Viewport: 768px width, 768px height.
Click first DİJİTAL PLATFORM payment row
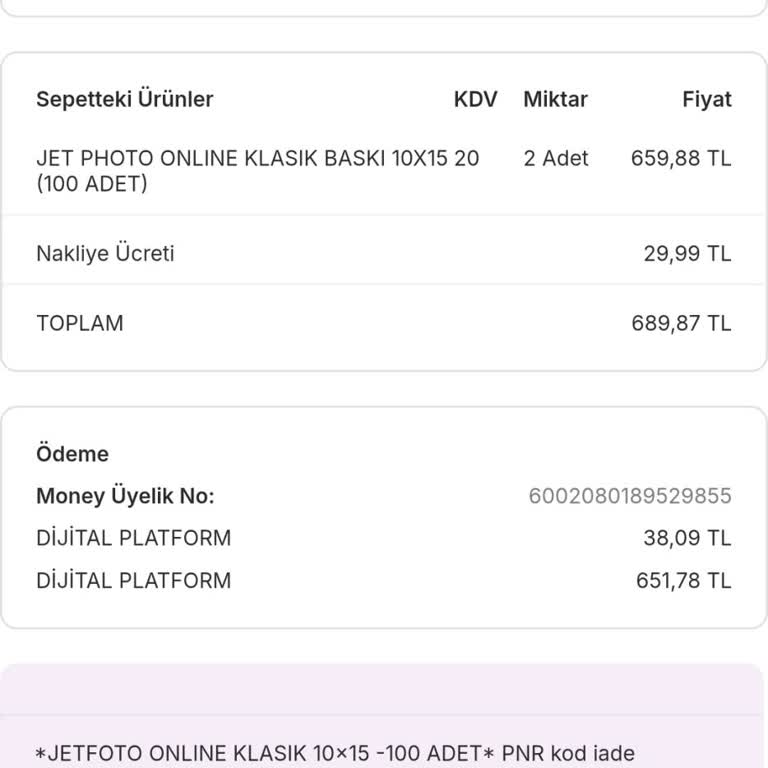click(133, 538)
